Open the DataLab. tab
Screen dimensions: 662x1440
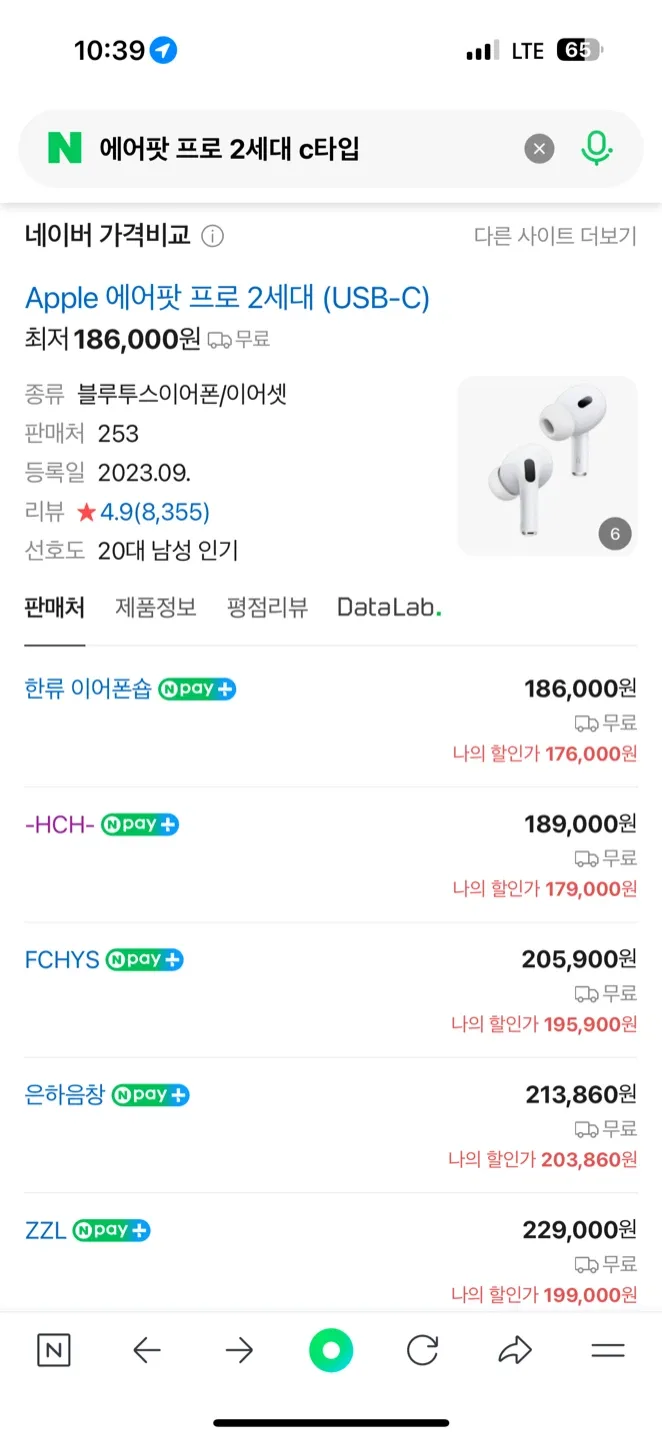click(389, 607)
